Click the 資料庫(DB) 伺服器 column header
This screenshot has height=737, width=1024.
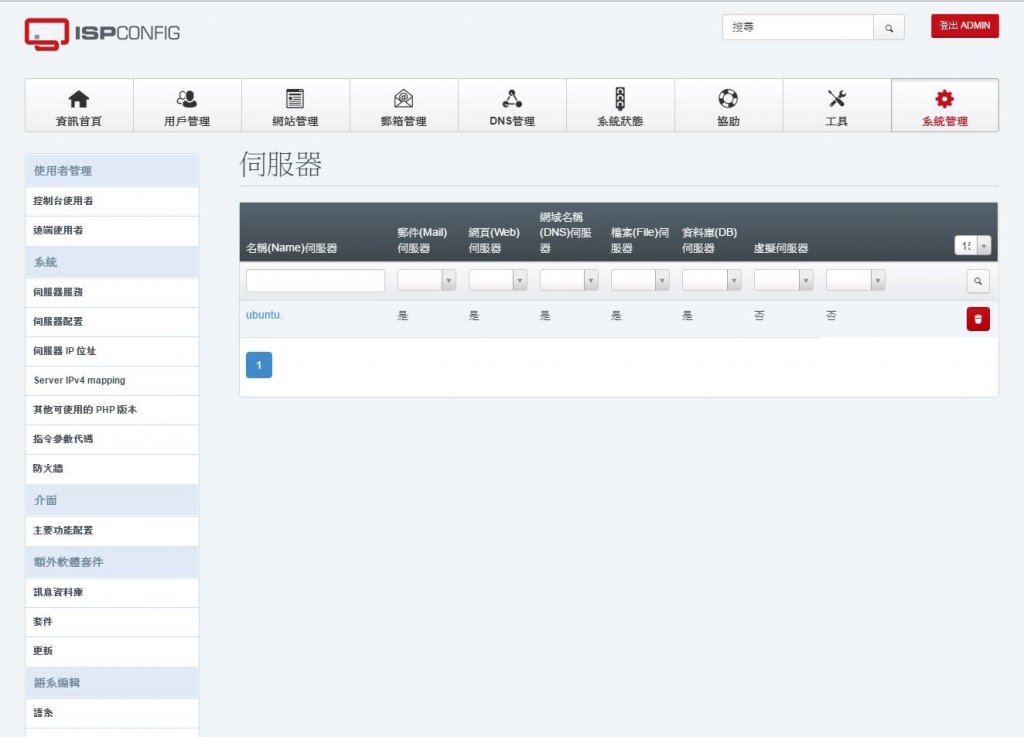[709, 240]
